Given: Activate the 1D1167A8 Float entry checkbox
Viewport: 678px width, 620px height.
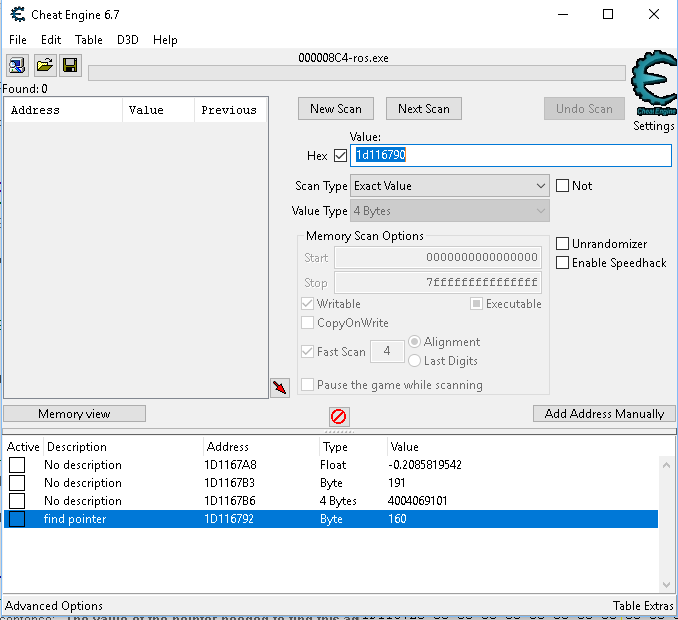Looking at the screenshot, I should [17, 465].
